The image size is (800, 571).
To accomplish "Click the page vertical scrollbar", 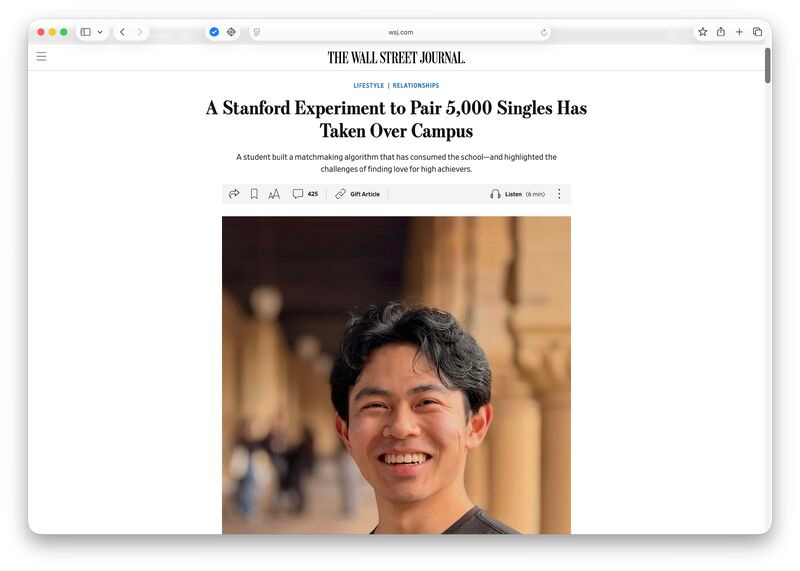I will click(767, 65).
